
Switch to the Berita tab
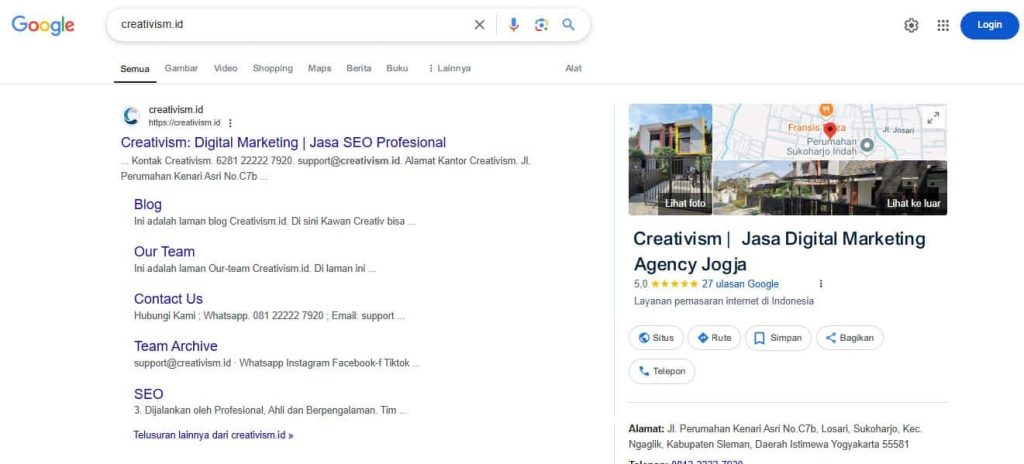point(359,68)
